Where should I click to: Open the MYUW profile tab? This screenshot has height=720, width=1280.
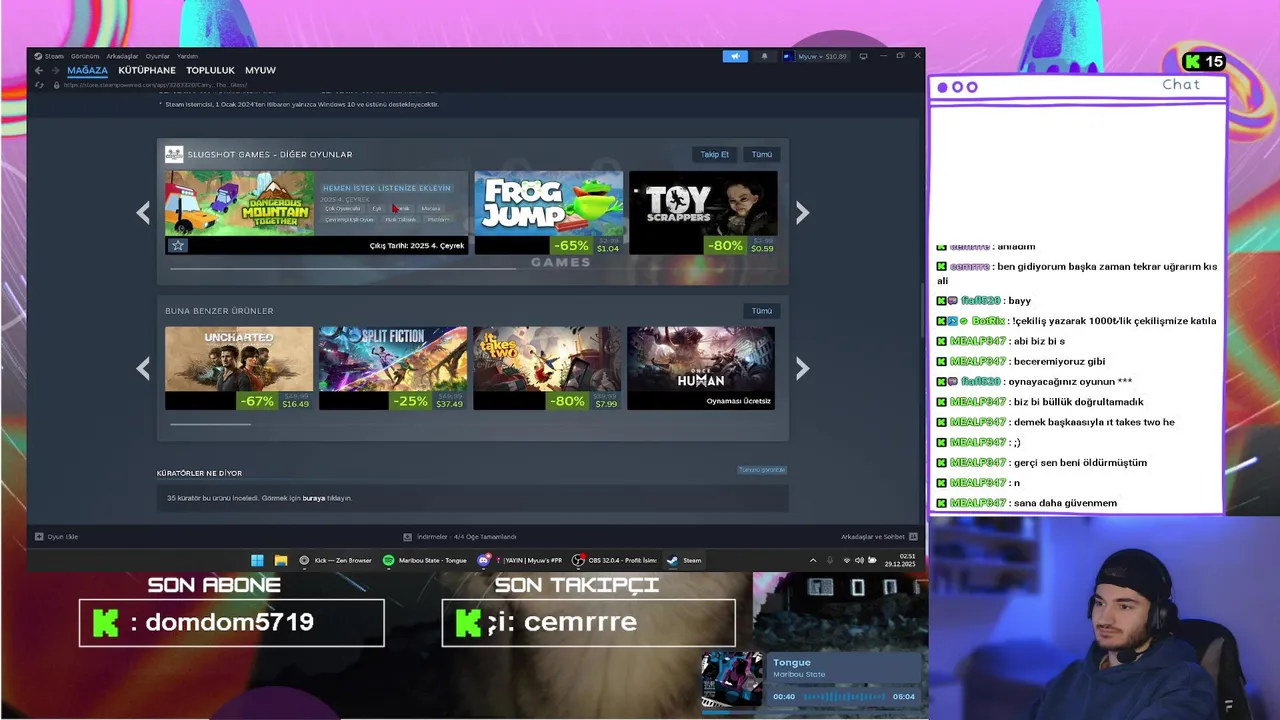(260, 70)
